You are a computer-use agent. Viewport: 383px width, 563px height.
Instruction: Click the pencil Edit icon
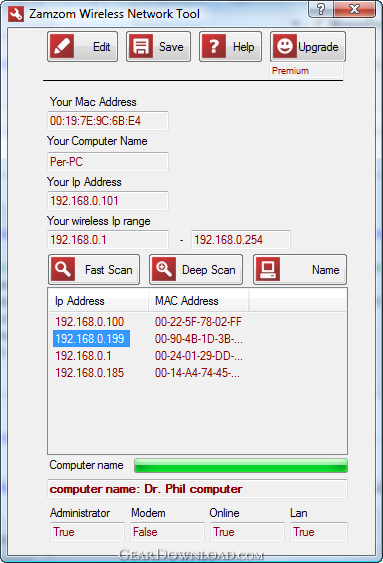pyautogui.click(x=62, y=46)
